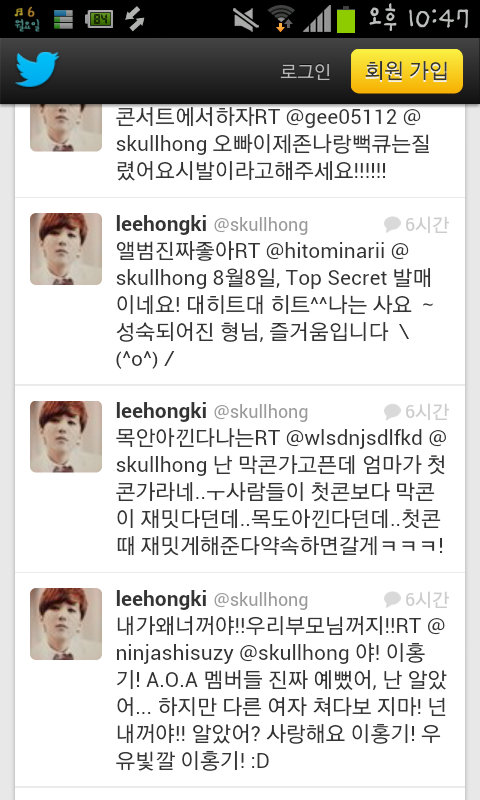Tap the Wi-Fi status icon
Viewport: 480px width, 800px height.
281,19
